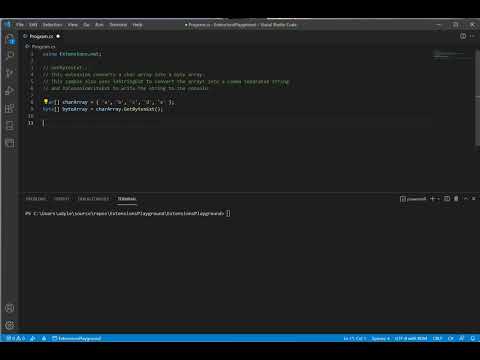Maximize the panel with the chevron icon
Image resolution: width=480 pixels, height=360 pixels.
click(466, 199)
